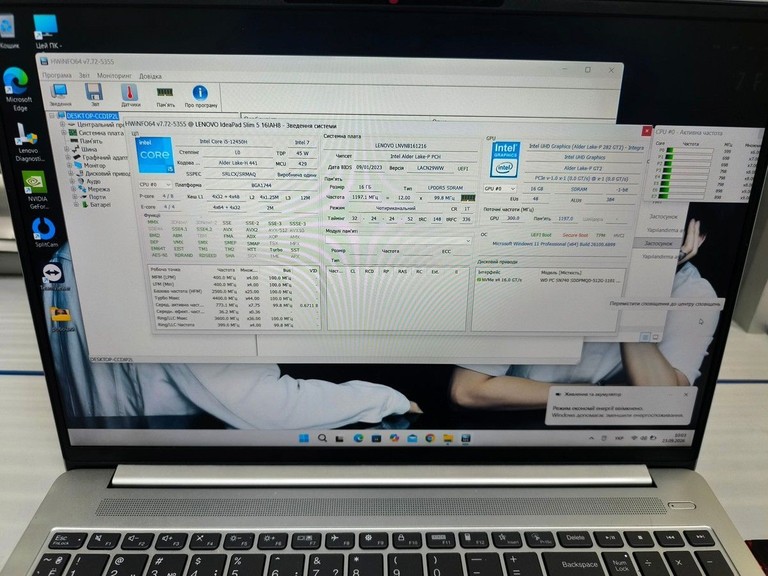Show hidden tray icons chevron
Screen dimensions: 768x576
591,438
